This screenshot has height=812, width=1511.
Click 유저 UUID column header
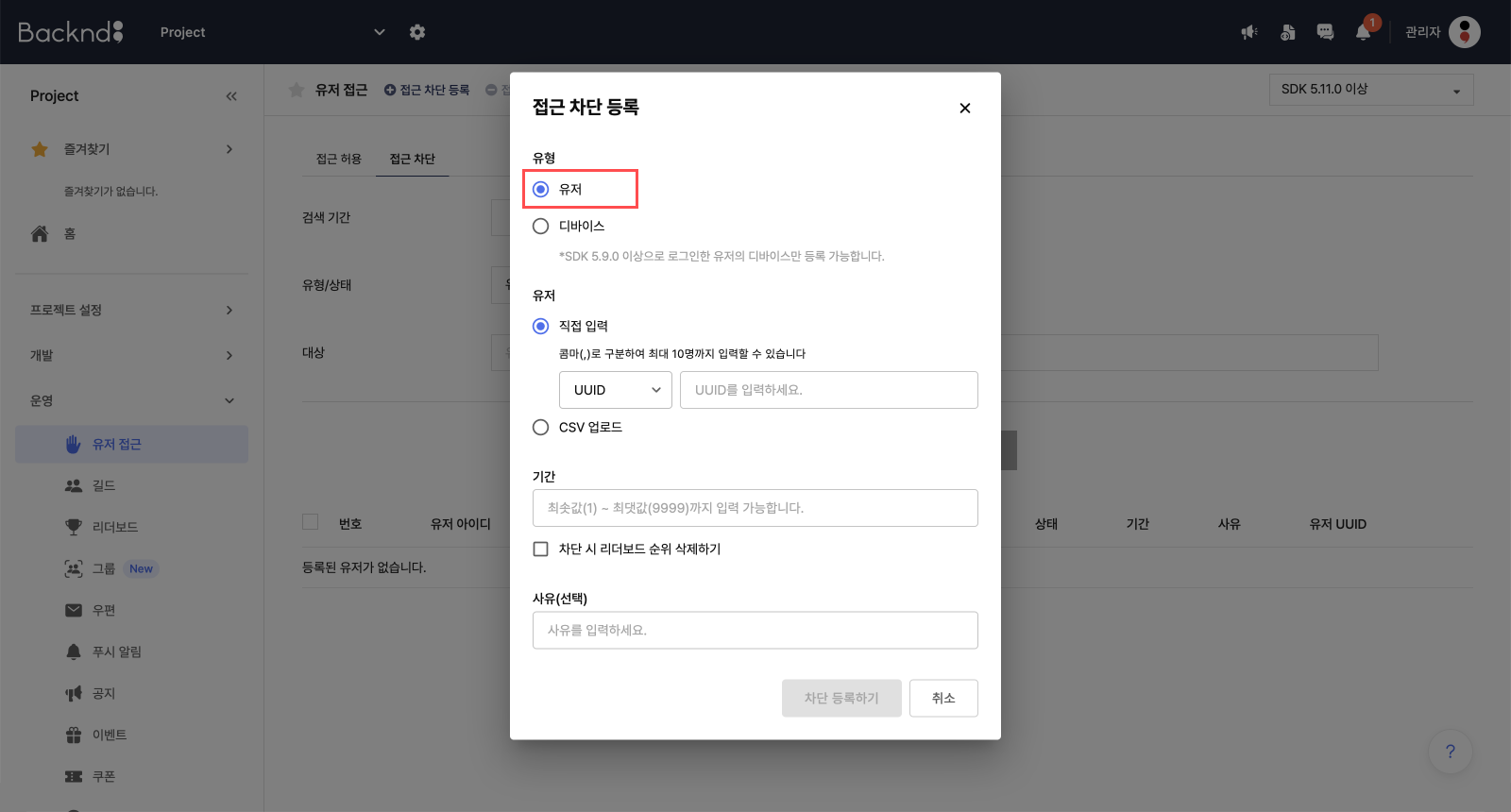tap(1337, 524)
